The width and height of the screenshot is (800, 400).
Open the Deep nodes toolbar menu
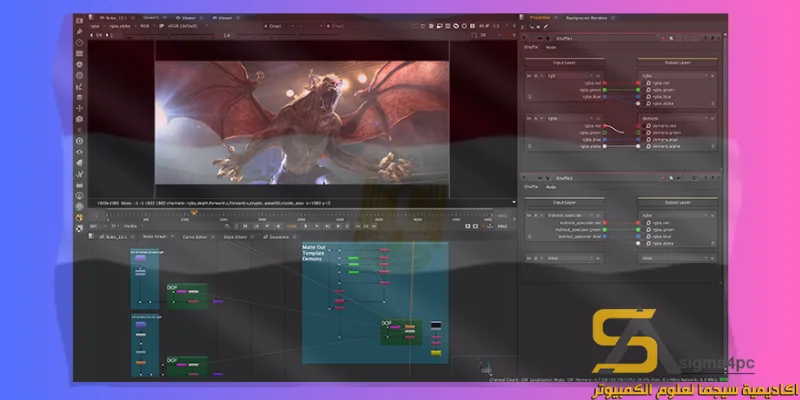pyautogui.click(x=80, y=141)
